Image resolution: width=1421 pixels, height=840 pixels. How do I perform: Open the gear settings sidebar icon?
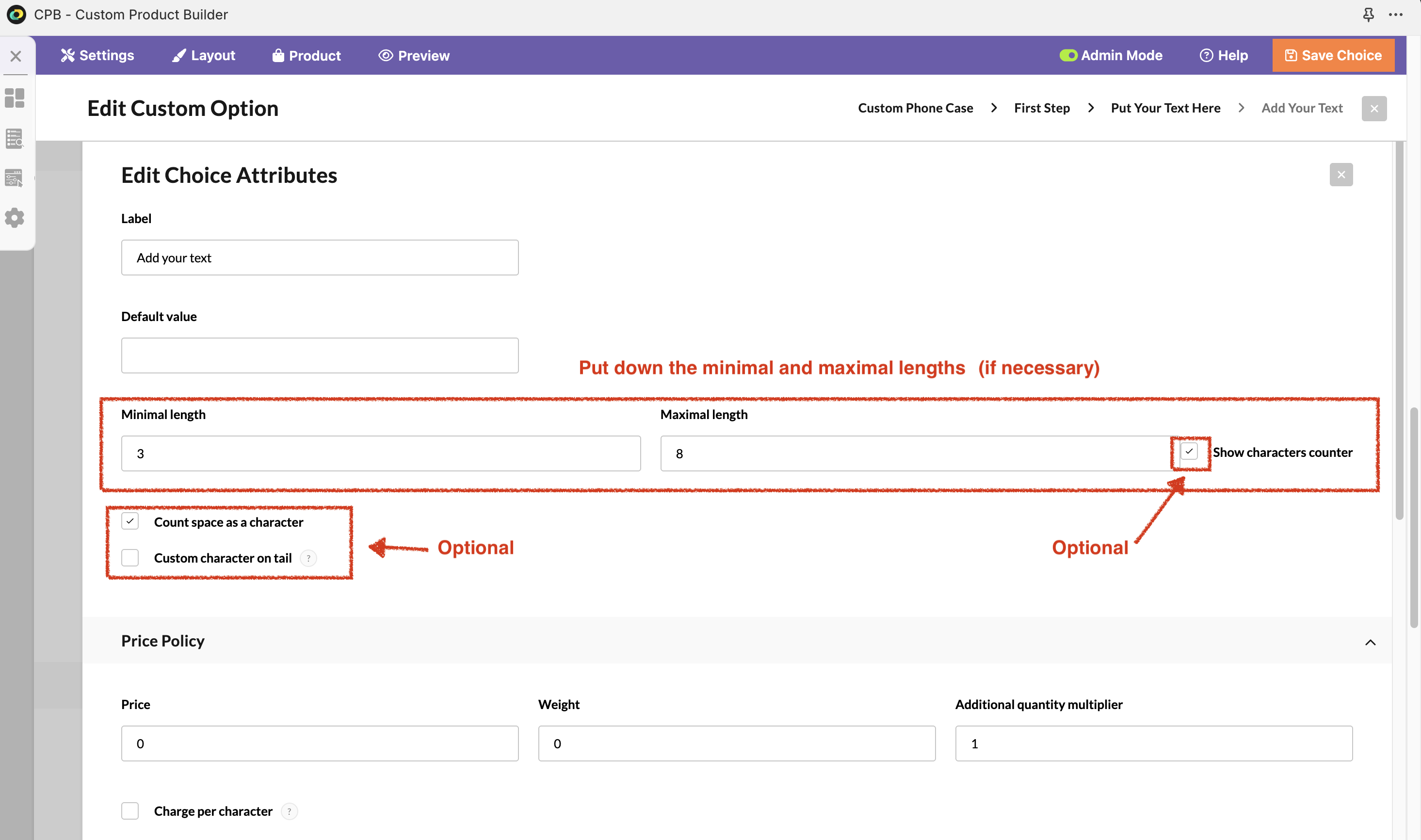[15, 218]
